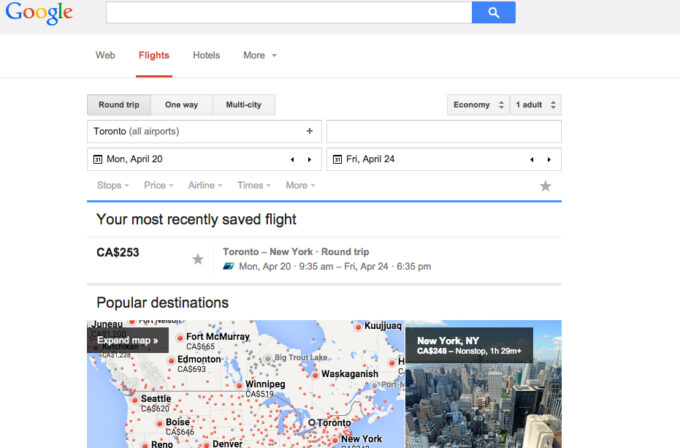Go to previous departure day arrow
The height and width of the screenshot is (448, 680).
292,160
